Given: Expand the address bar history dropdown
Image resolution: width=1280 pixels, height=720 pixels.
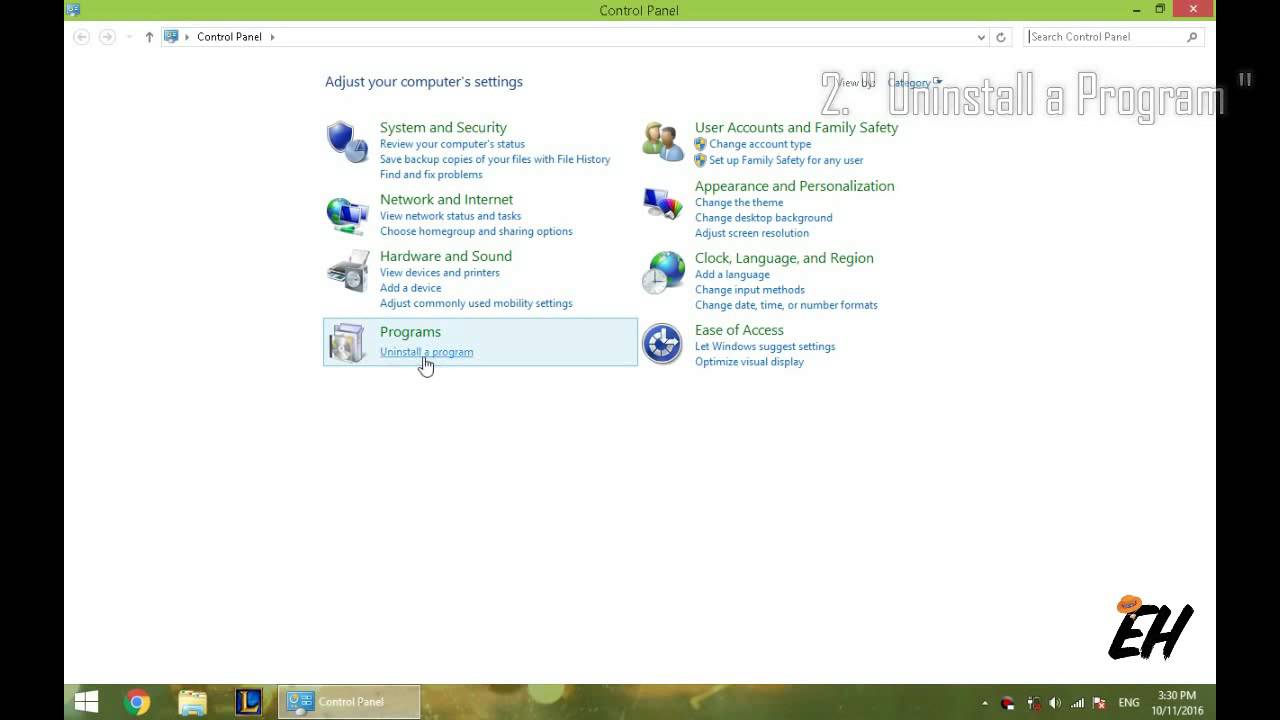Looking at the screenshot, I should [x=981, y=37].
